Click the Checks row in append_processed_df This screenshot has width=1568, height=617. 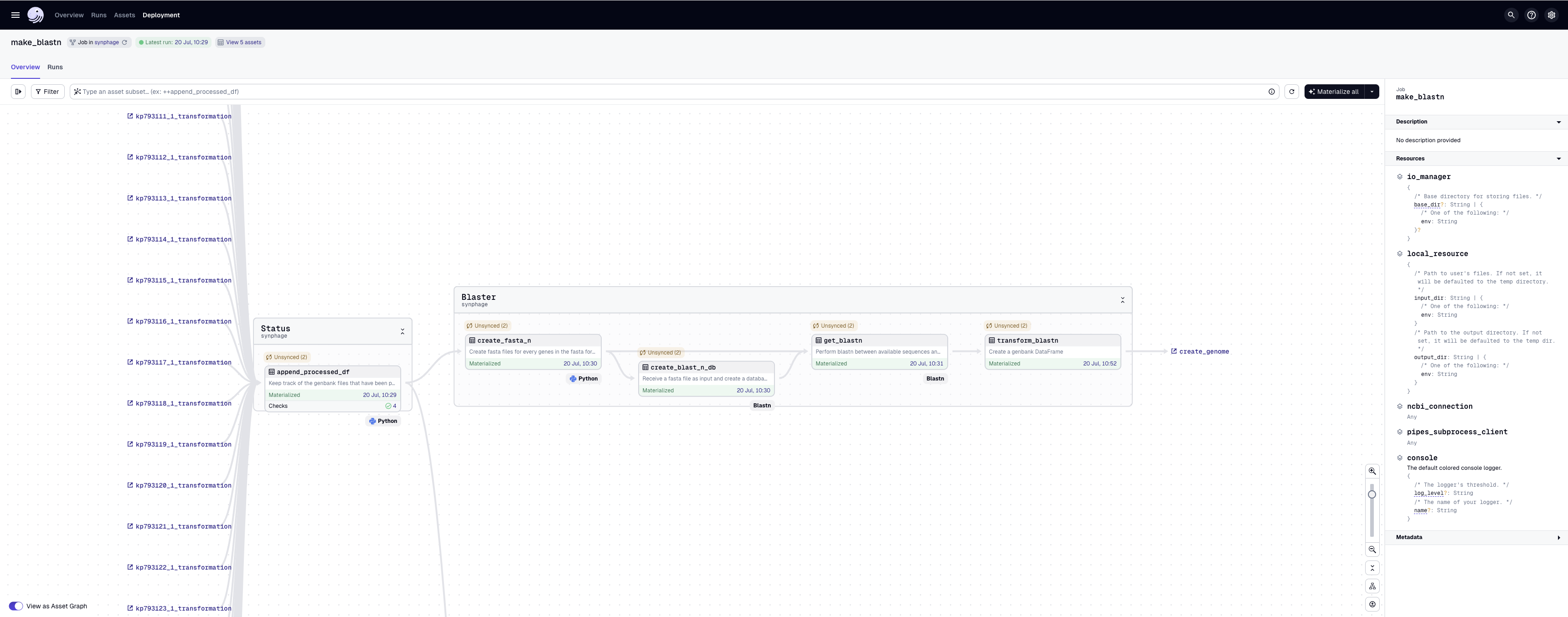pos(332,406)
